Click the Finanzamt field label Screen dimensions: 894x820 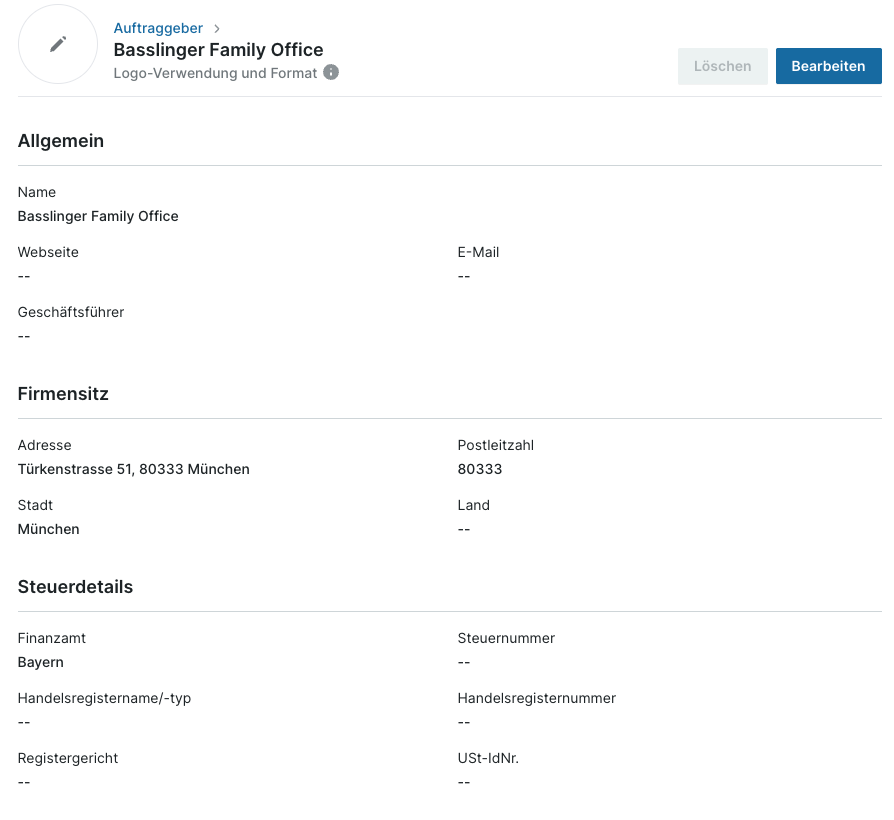52,638
